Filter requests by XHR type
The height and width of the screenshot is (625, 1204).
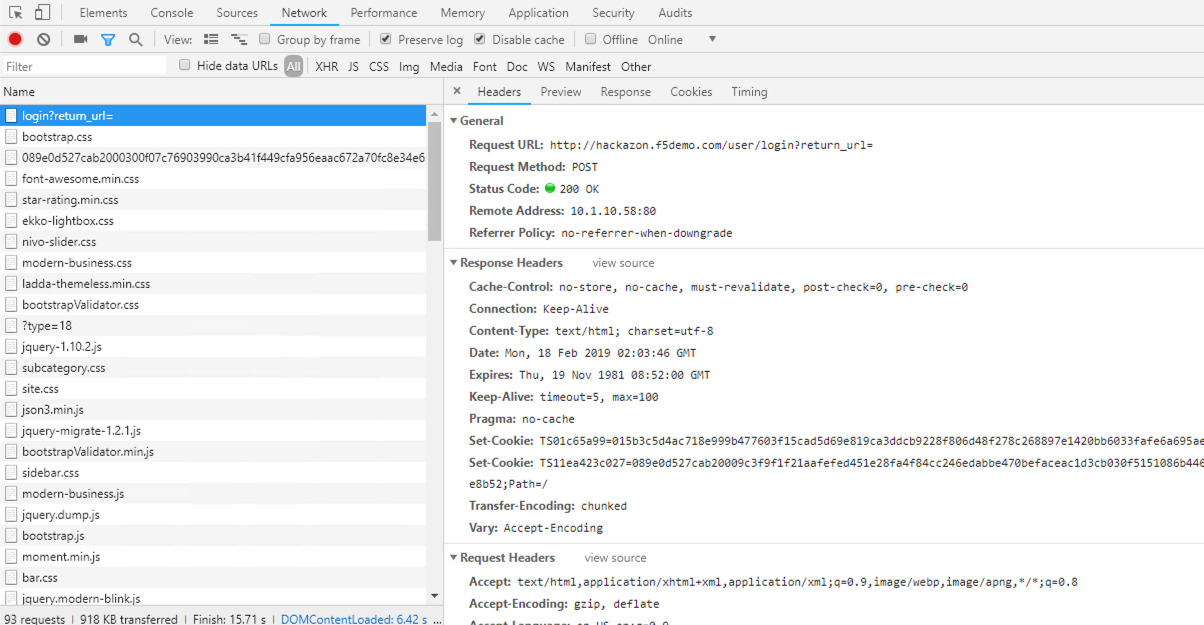(326, 67)
